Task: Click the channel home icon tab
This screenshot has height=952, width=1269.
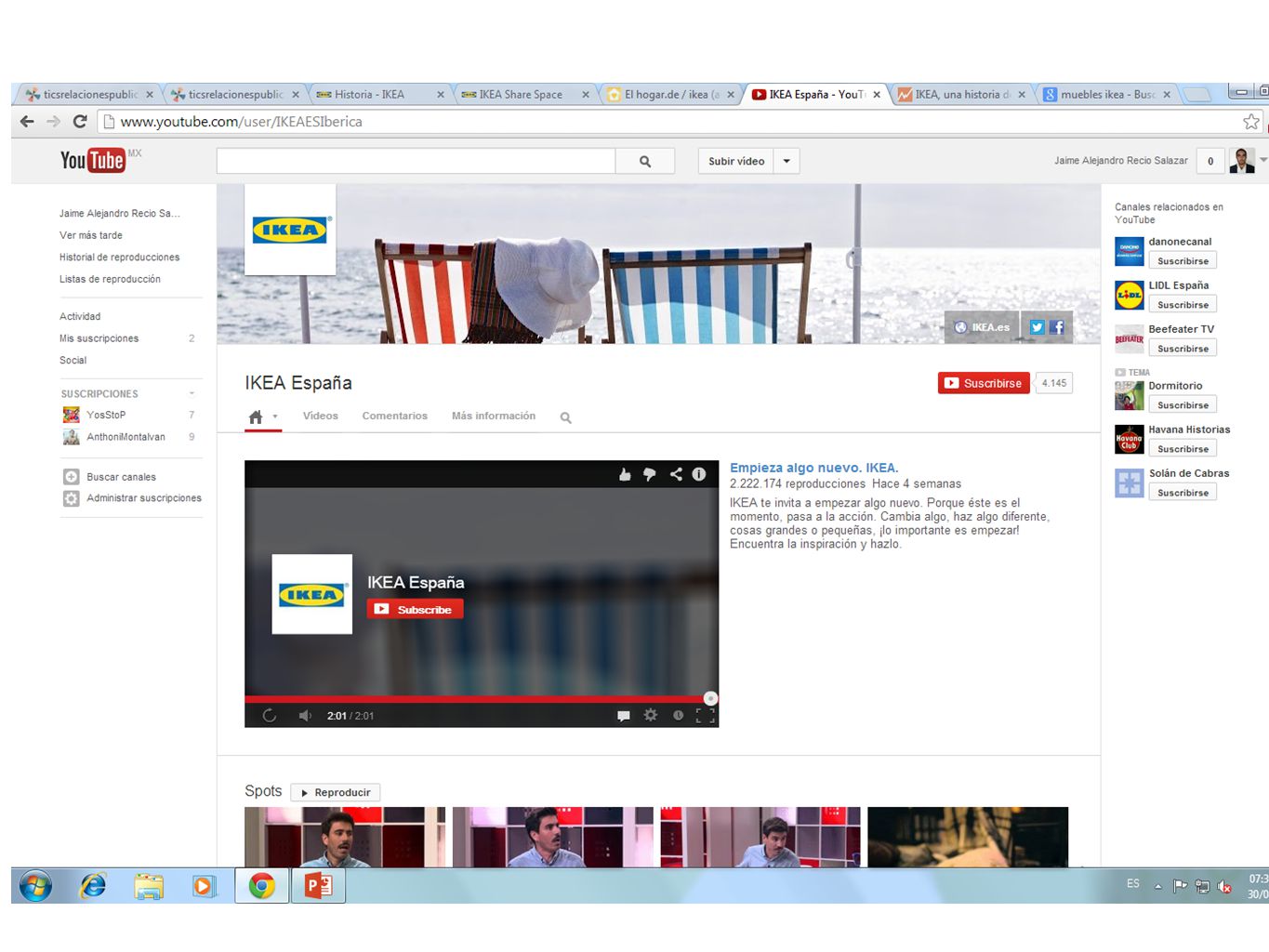Action: (256, 416)
